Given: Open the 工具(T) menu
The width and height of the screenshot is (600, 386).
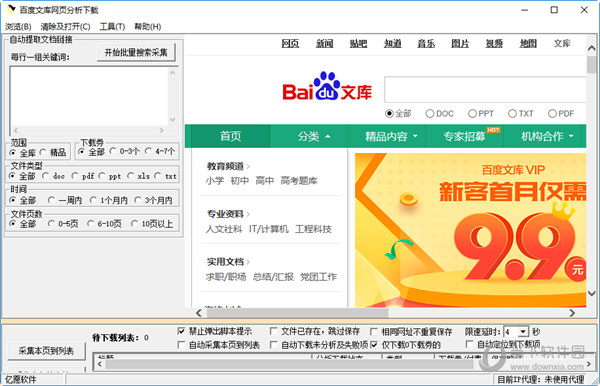Looking at the screenshot, I should (112, 26).
